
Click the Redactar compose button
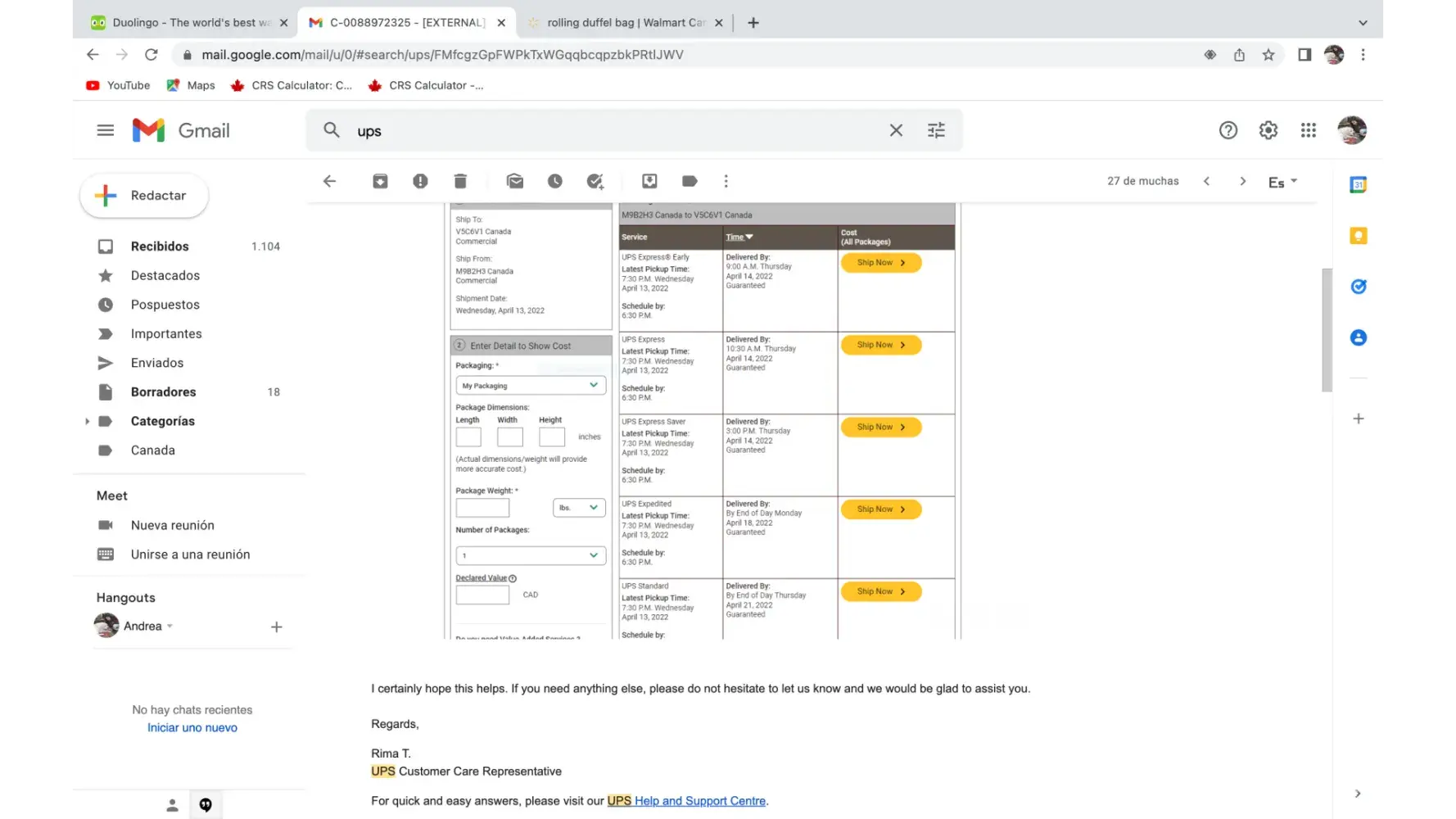click(x=144, y=196)
